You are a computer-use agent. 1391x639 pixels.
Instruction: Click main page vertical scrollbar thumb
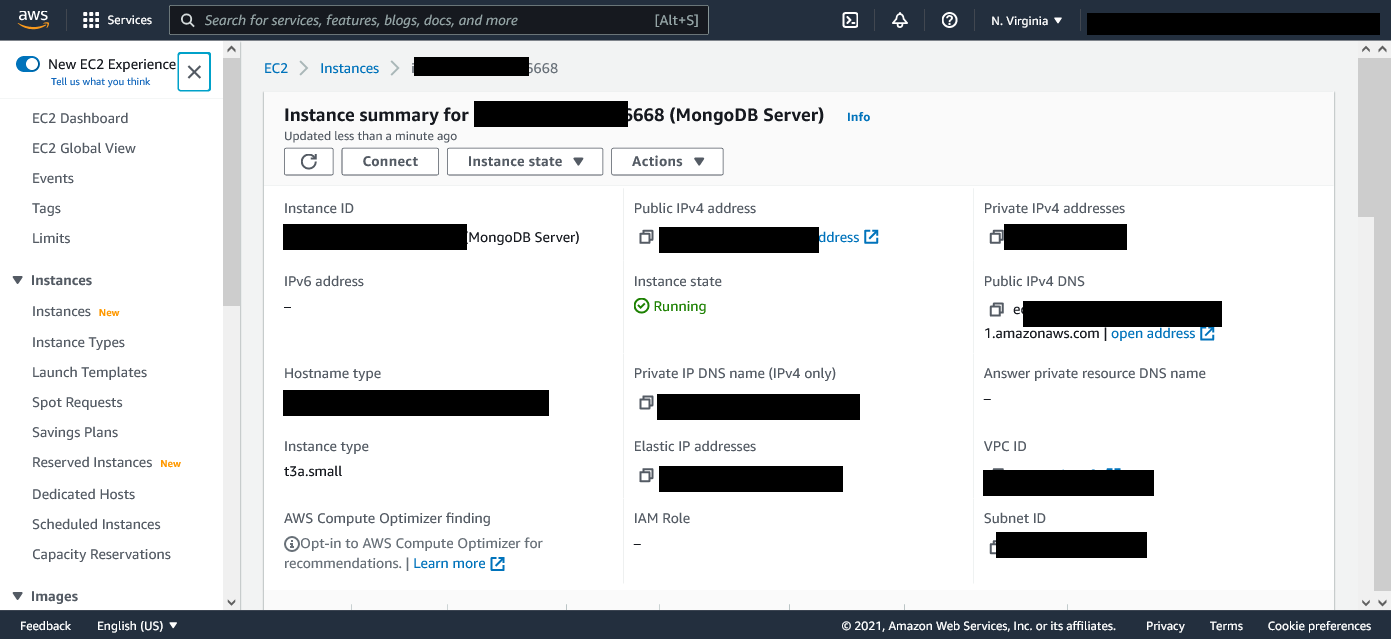(1366, 138)
